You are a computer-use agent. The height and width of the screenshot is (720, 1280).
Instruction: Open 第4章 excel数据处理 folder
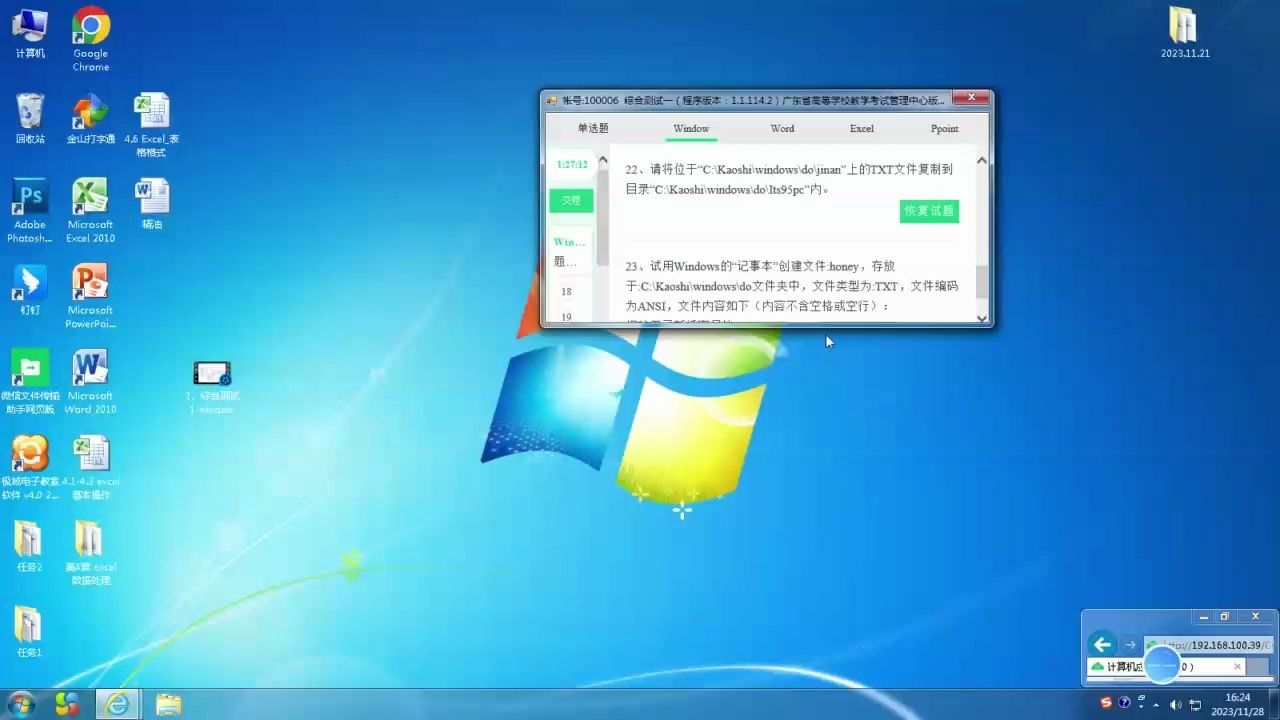[x=90, y=553]
